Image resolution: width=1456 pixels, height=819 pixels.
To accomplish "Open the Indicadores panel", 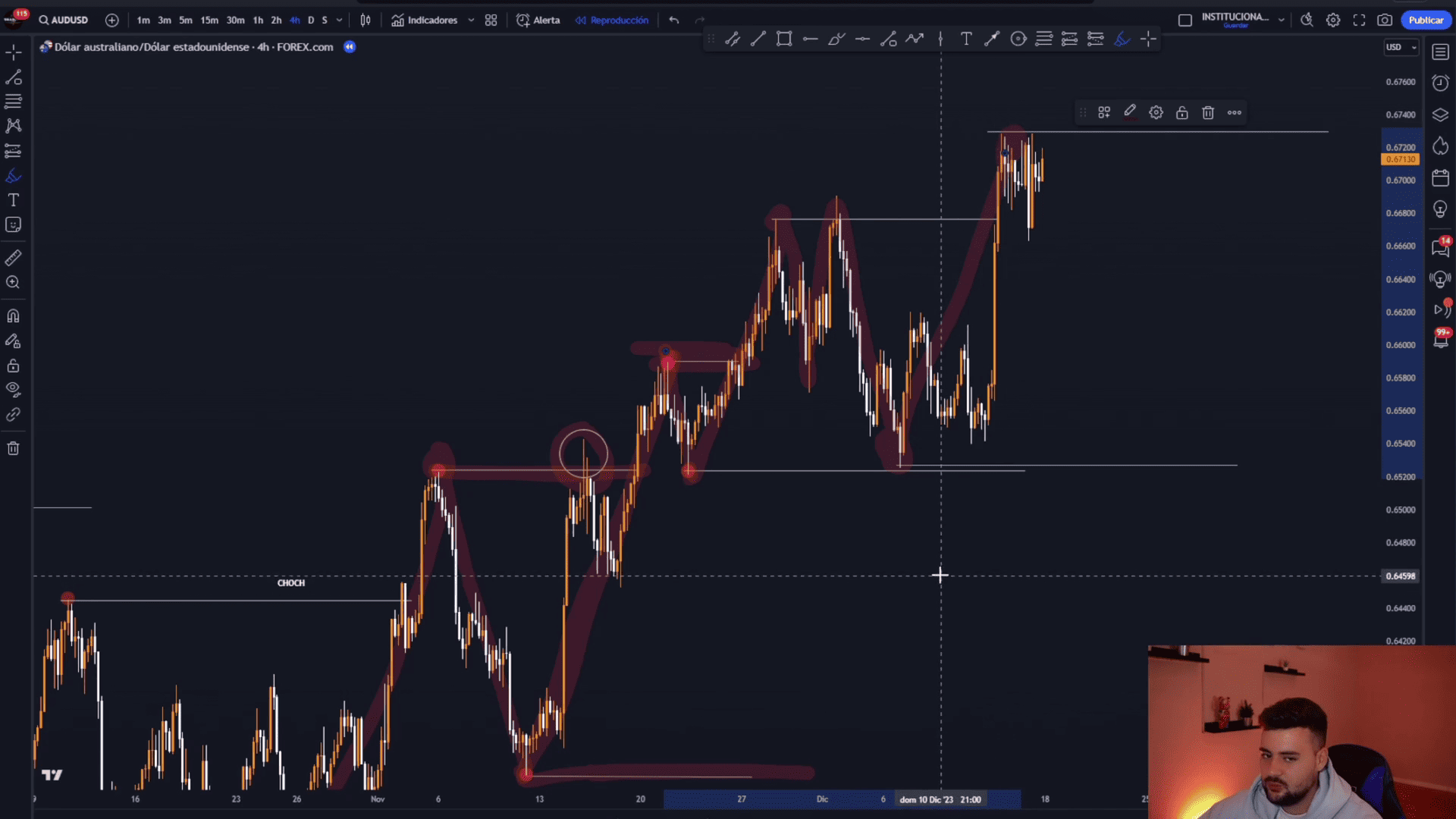I will coord(425,20).
